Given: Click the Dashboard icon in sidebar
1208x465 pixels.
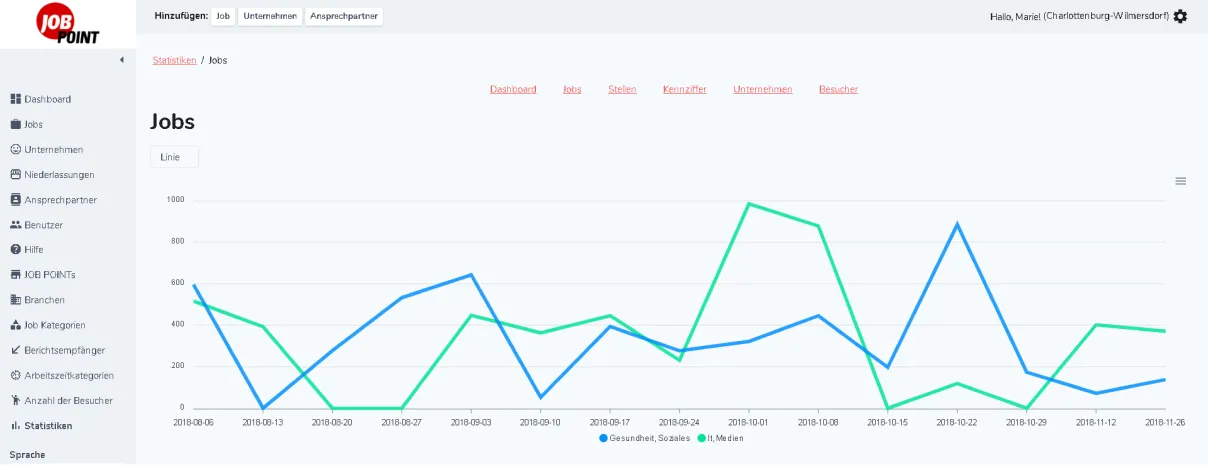Looking at the screenshot, I should pyautogui.click(x=16, y=99).
